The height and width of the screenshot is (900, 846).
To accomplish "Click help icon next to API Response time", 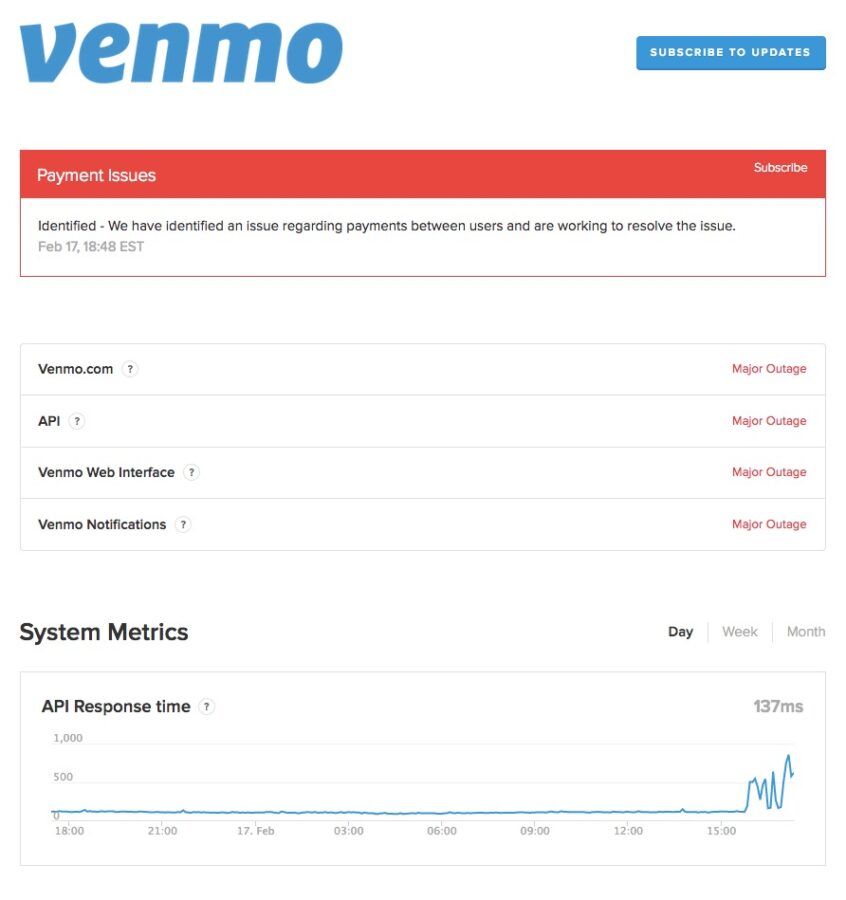I will 206,707.
